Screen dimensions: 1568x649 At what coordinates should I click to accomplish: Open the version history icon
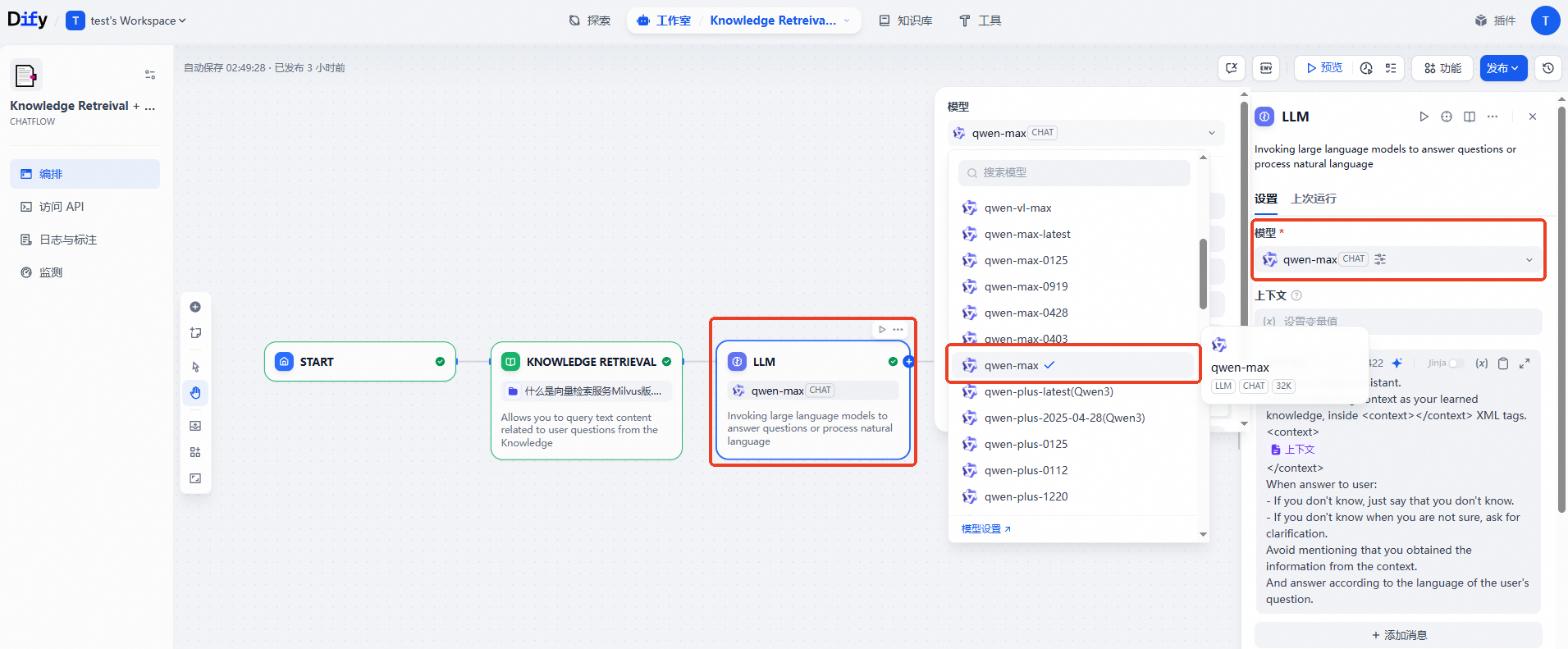pyautogui.click(x=1548, y=68)
